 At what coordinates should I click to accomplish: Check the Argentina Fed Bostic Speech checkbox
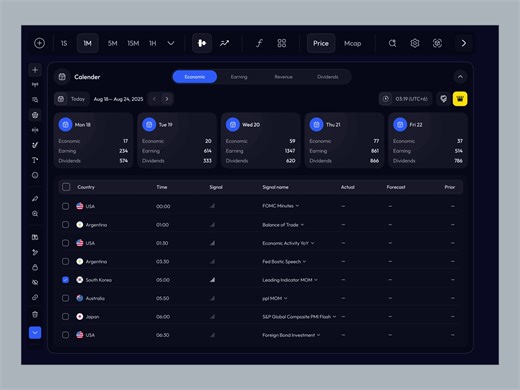point(65,261)
